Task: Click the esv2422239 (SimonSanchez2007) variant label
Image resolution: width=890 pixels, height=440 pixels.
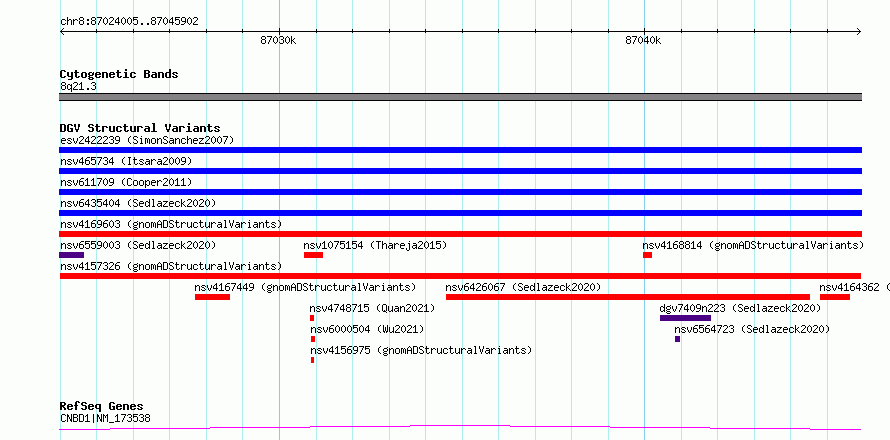Action: 147,140
